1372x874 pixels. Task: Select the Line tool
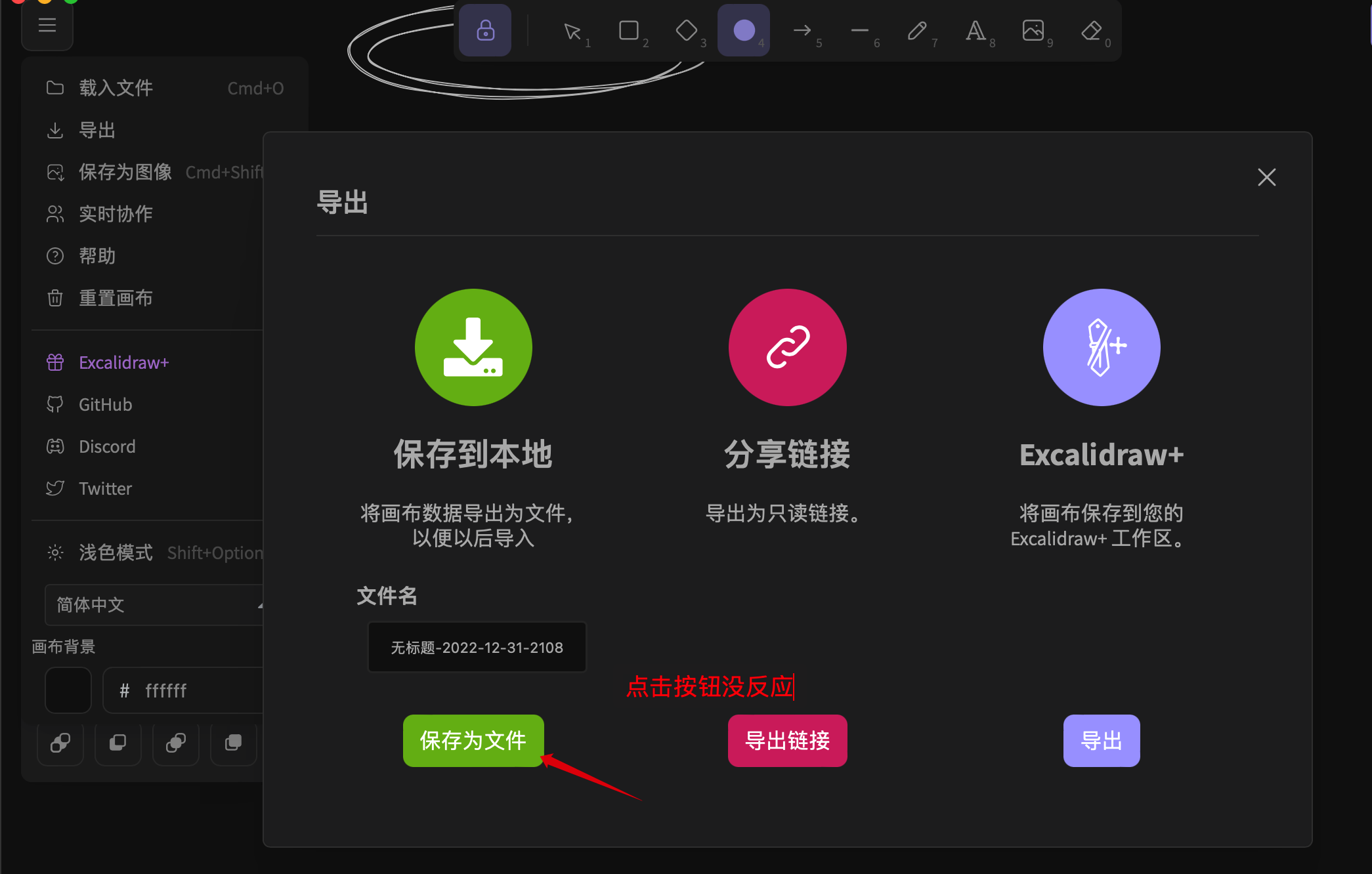point(859,31)
